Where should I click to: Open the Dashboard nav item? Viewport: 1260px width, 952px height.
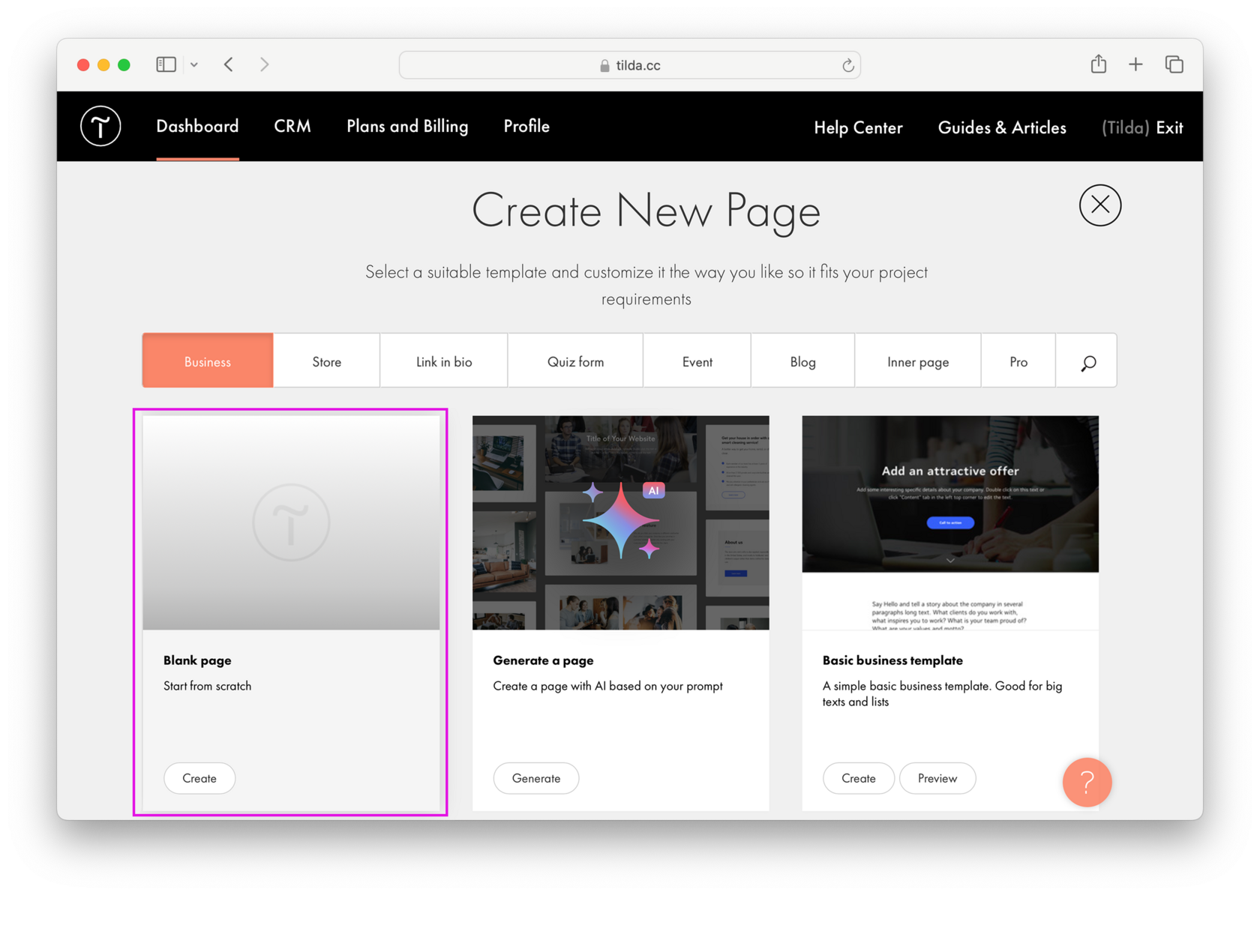197,126
